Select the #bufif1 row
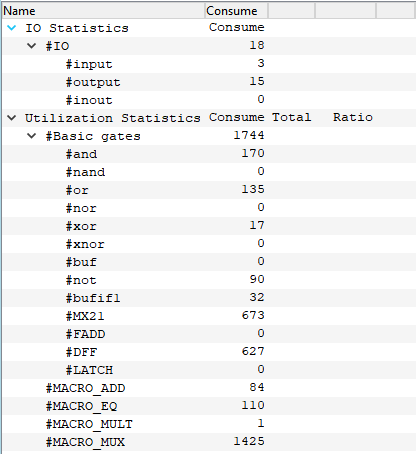Viewport: 416px width, 454px height. tap(209, 298)
